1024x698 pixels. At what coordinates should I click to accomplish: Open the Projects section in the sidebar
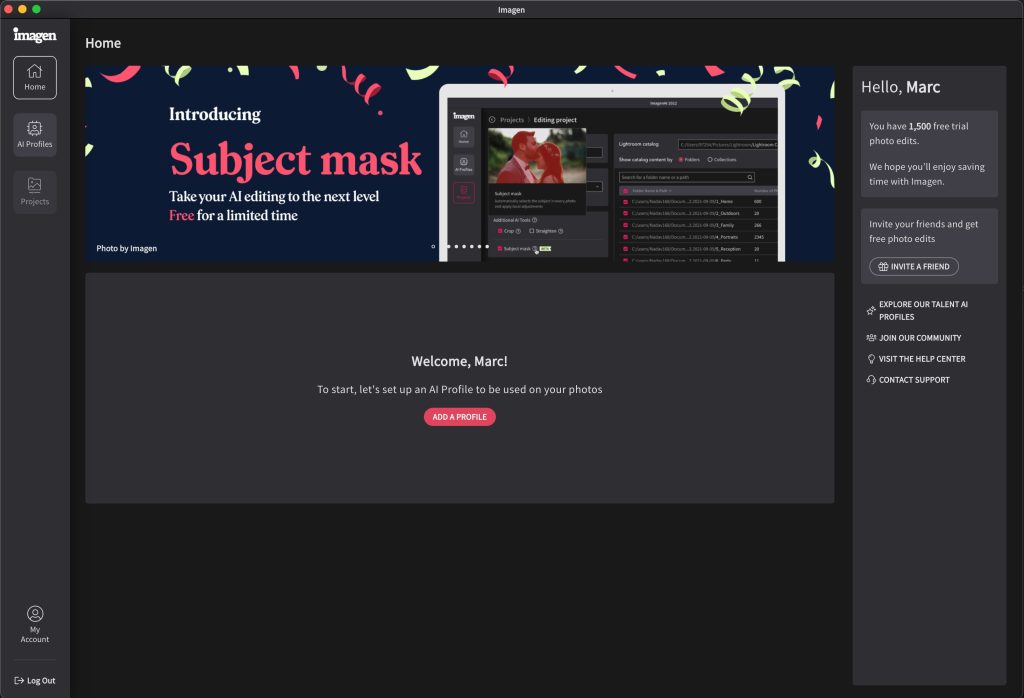35,192
